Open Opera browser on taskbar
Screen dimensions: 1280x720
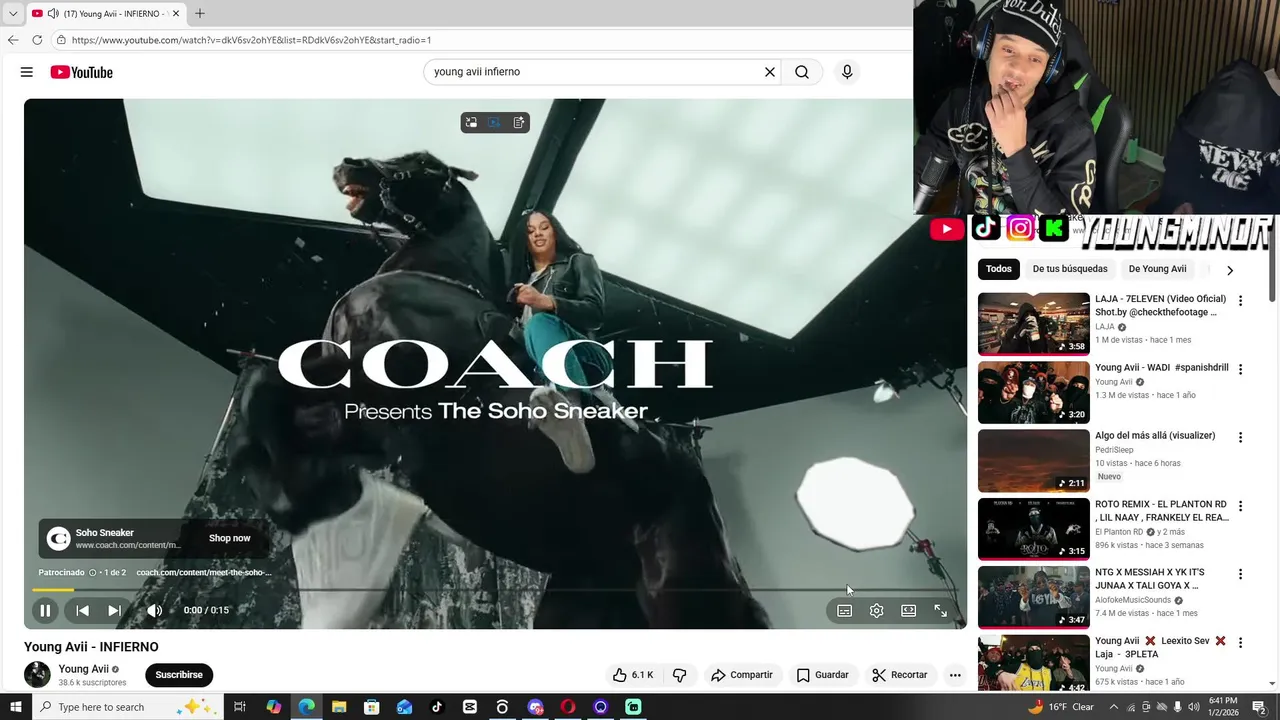pyautogui.click(x=568, y=707)
